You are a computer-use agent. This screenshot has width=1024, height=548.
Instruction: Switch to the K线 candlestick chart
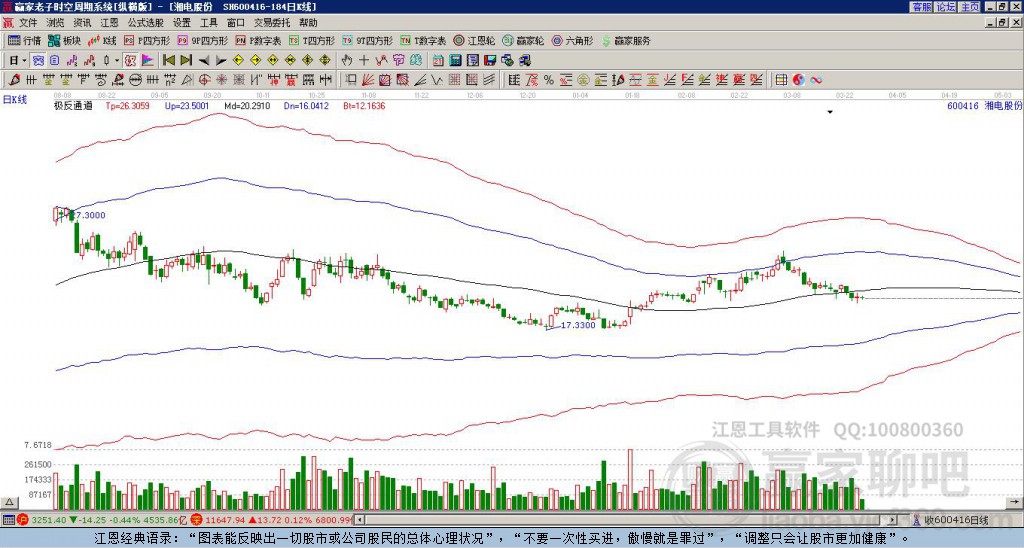pos(102,40)
